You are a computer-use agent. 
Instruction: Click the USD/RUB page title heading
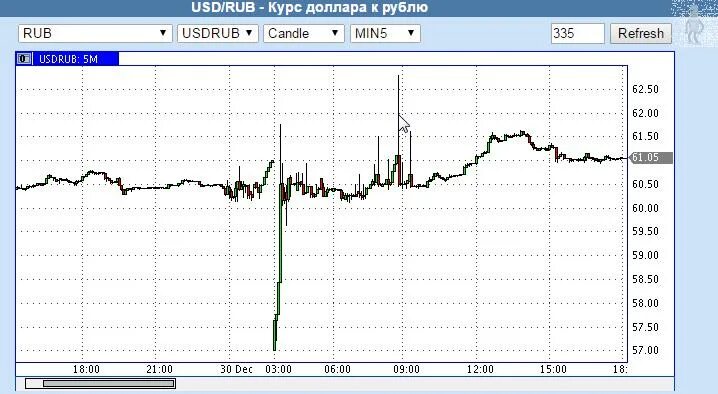click(310, 7)
